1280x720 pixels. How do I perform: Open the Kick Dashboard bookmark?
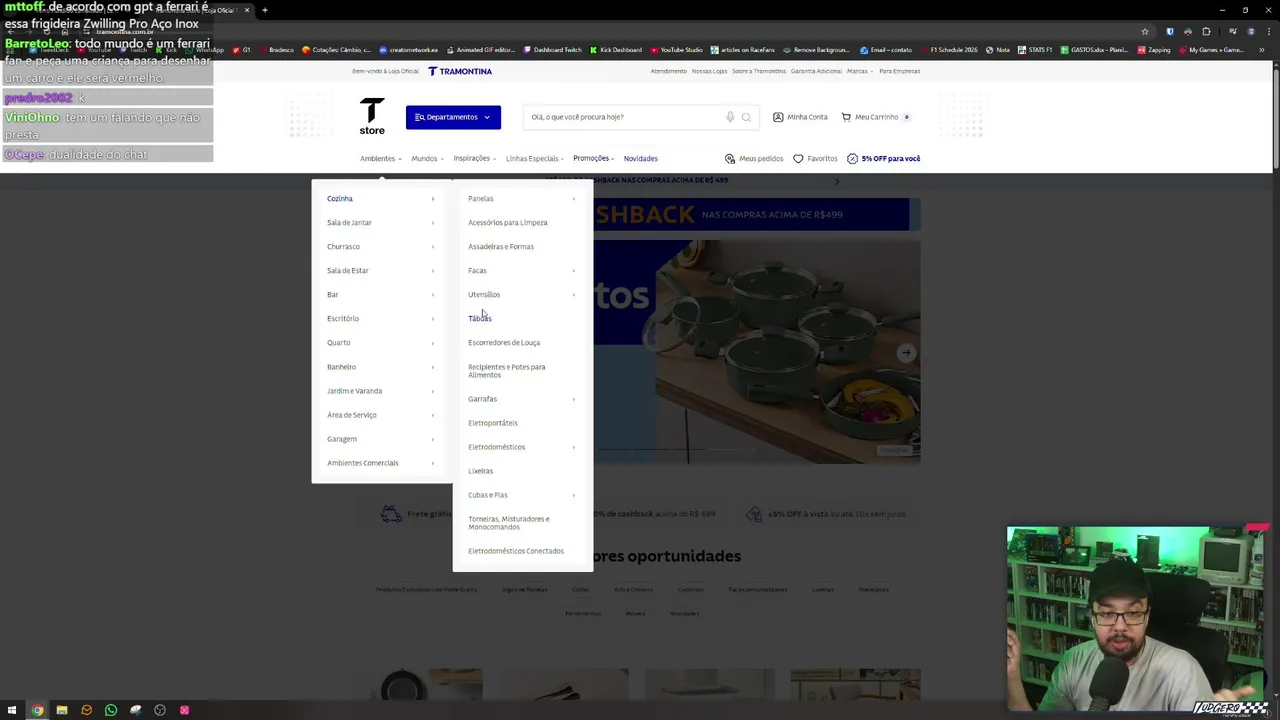(x=616, y=50)
